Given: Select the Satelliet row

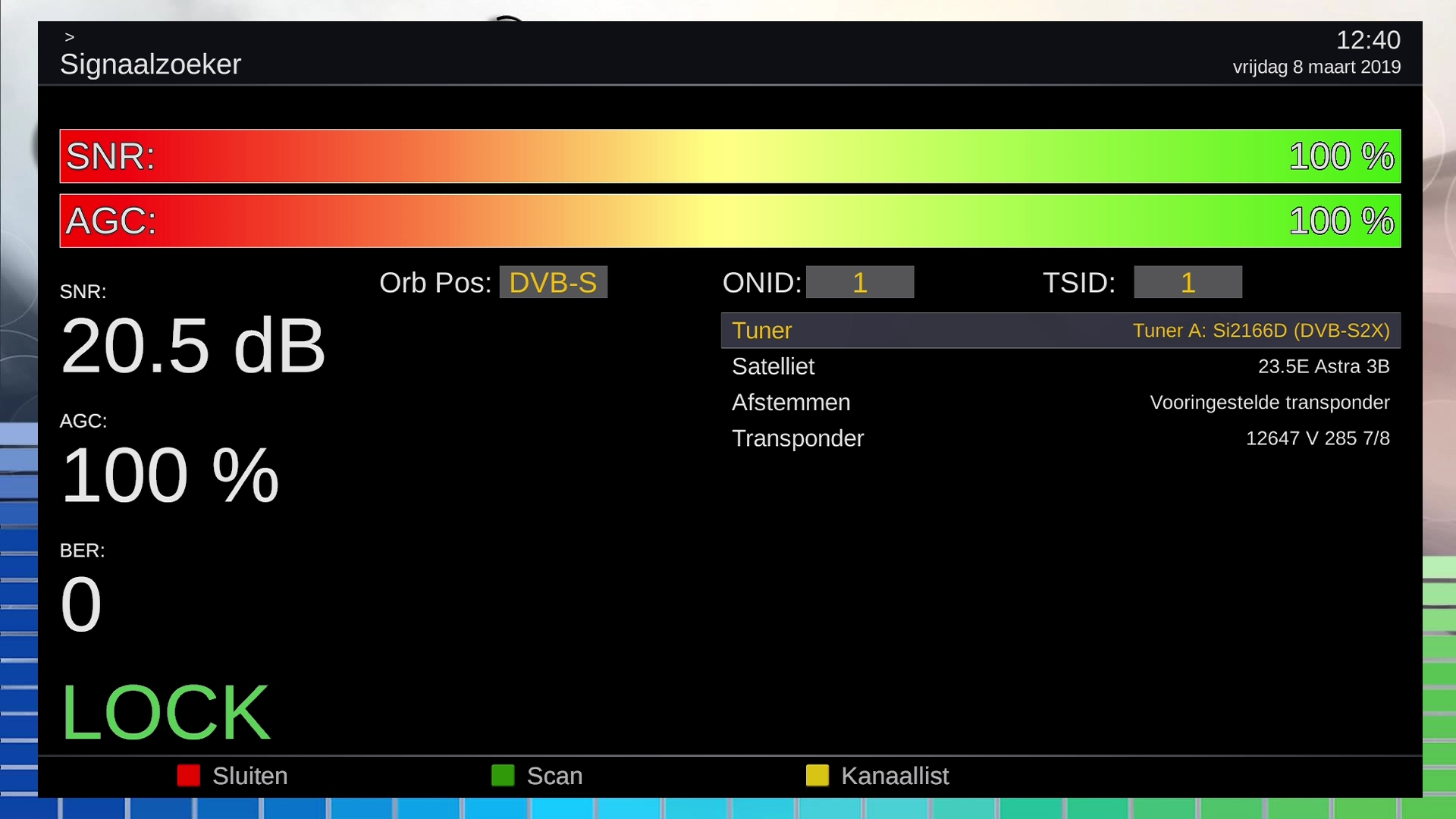Looking at the screenshot, I should 773,366.
